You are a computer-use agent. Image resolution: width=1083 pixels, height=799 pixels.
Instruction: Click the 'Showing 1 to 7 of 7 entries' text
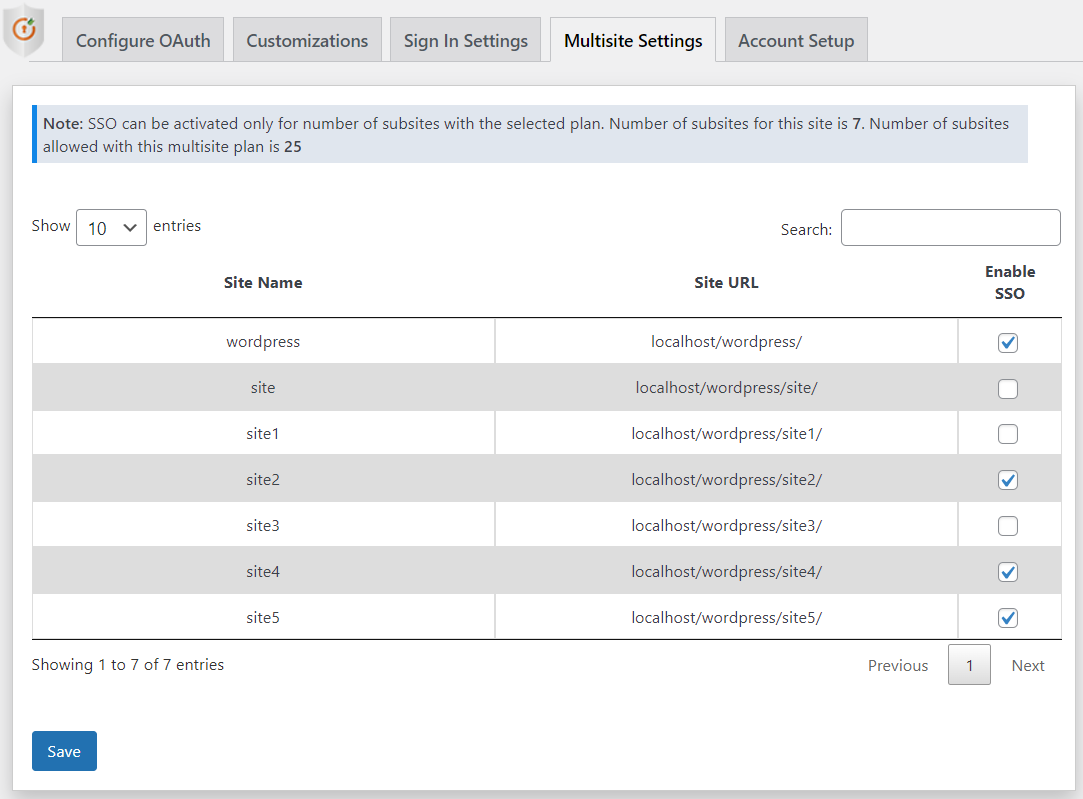click(128, 664)
